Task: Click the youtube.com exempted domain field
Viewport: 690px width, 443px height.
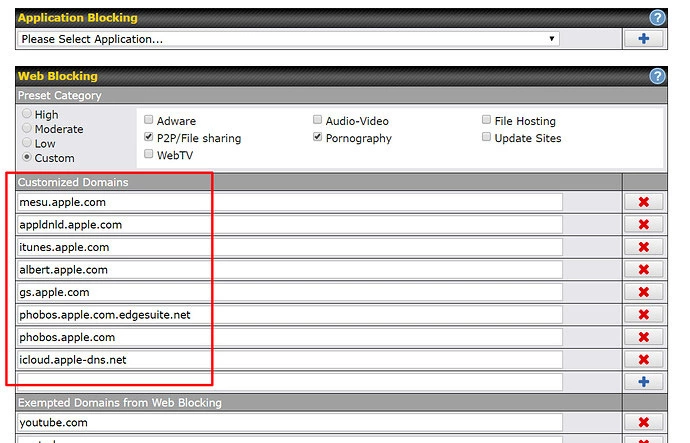Action: point(290,423)
